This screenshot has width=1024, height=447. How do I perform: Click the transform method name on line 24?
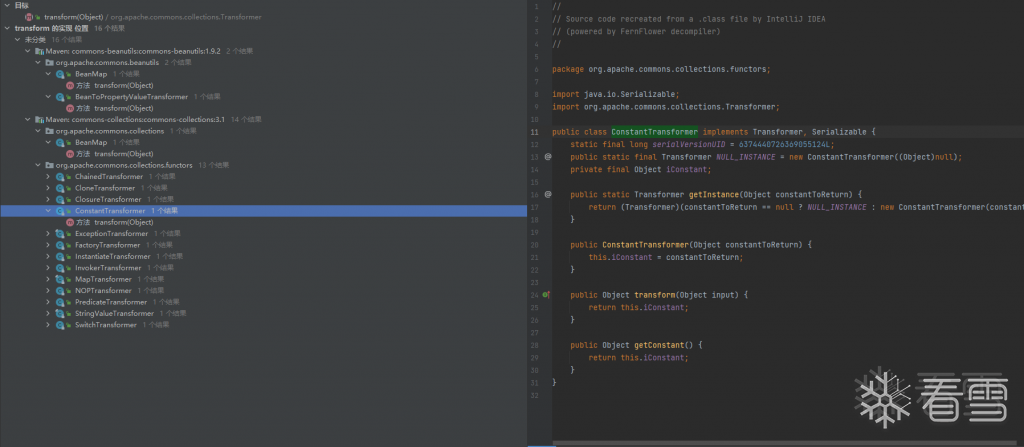[654, 295]
